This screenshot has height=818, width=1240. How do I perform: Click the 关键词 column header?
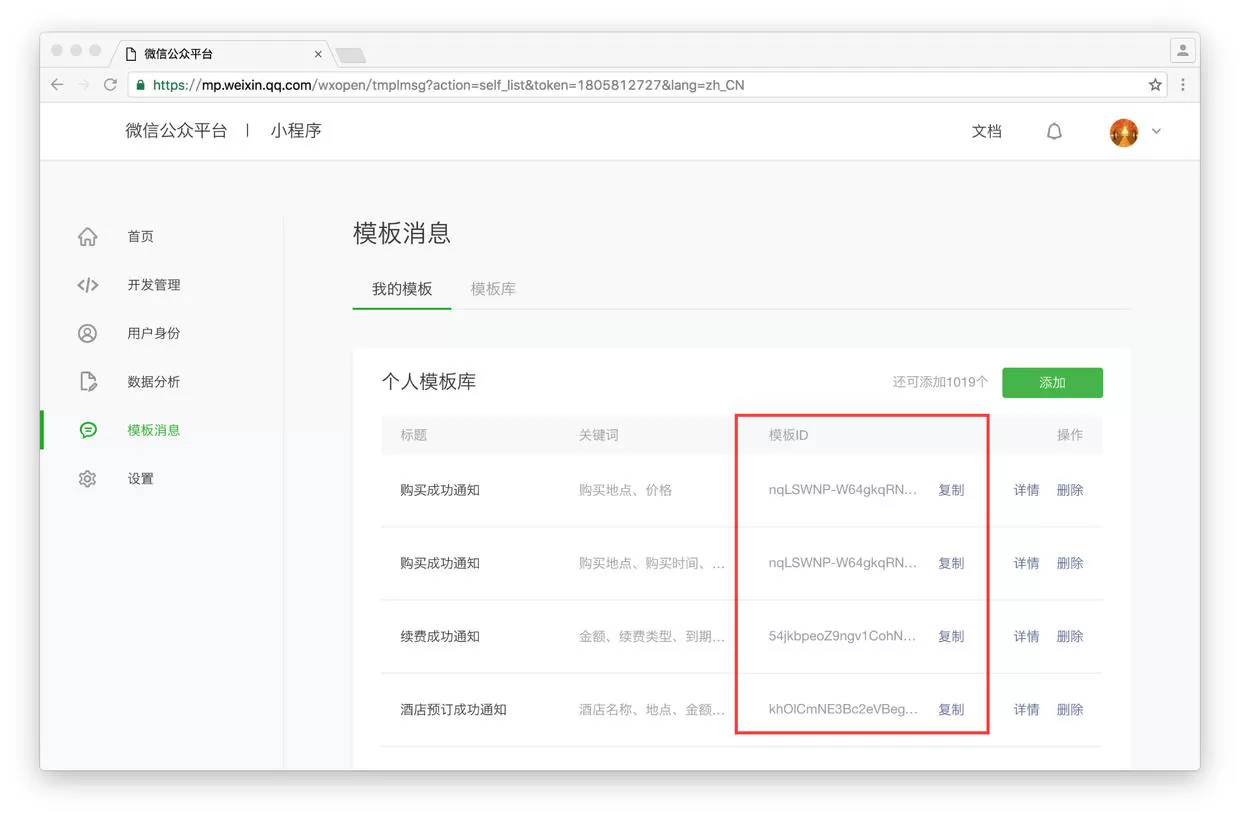pyautogui.click(x=599, y=435)
